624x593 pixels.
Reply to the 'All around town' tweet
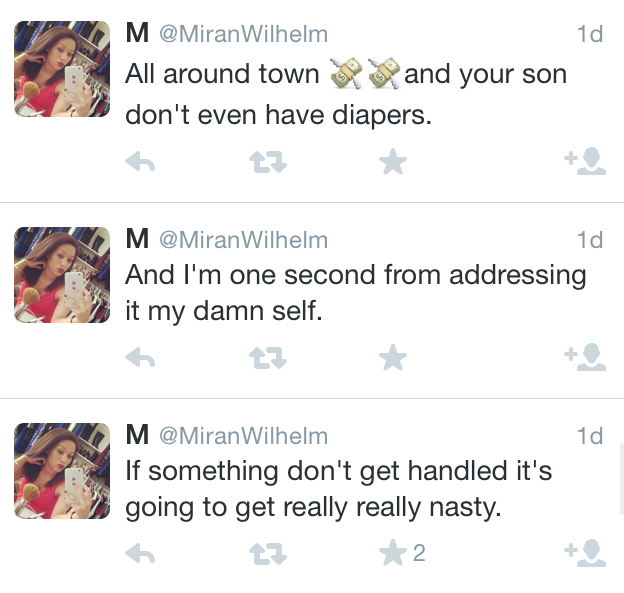pos(140,162)
